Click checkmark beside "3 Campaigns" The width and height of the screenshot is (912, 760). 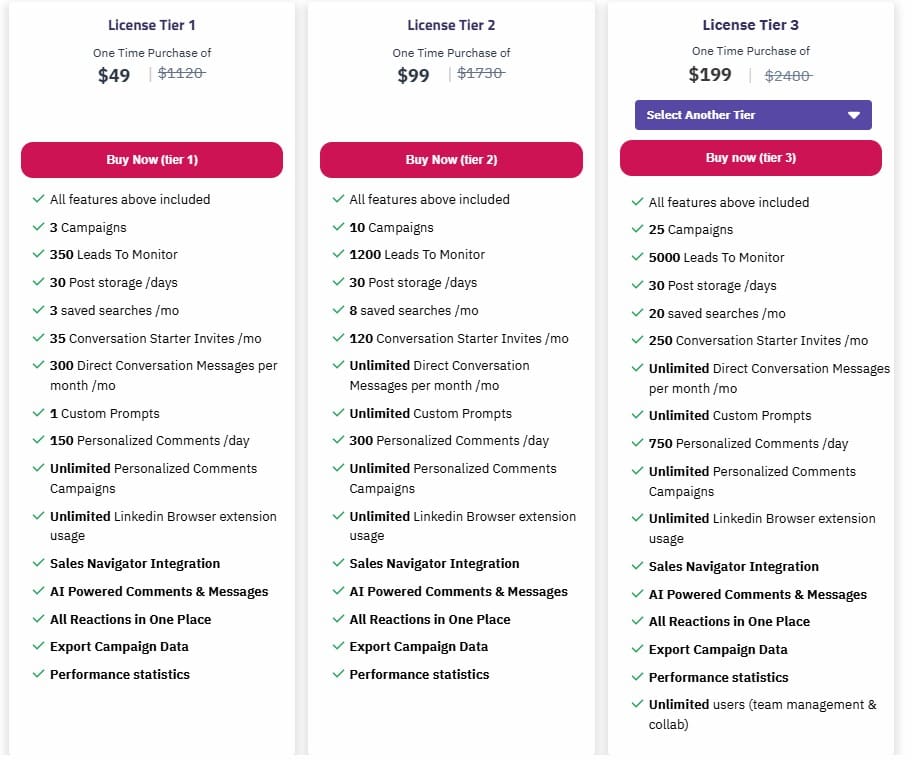point(38,227)
